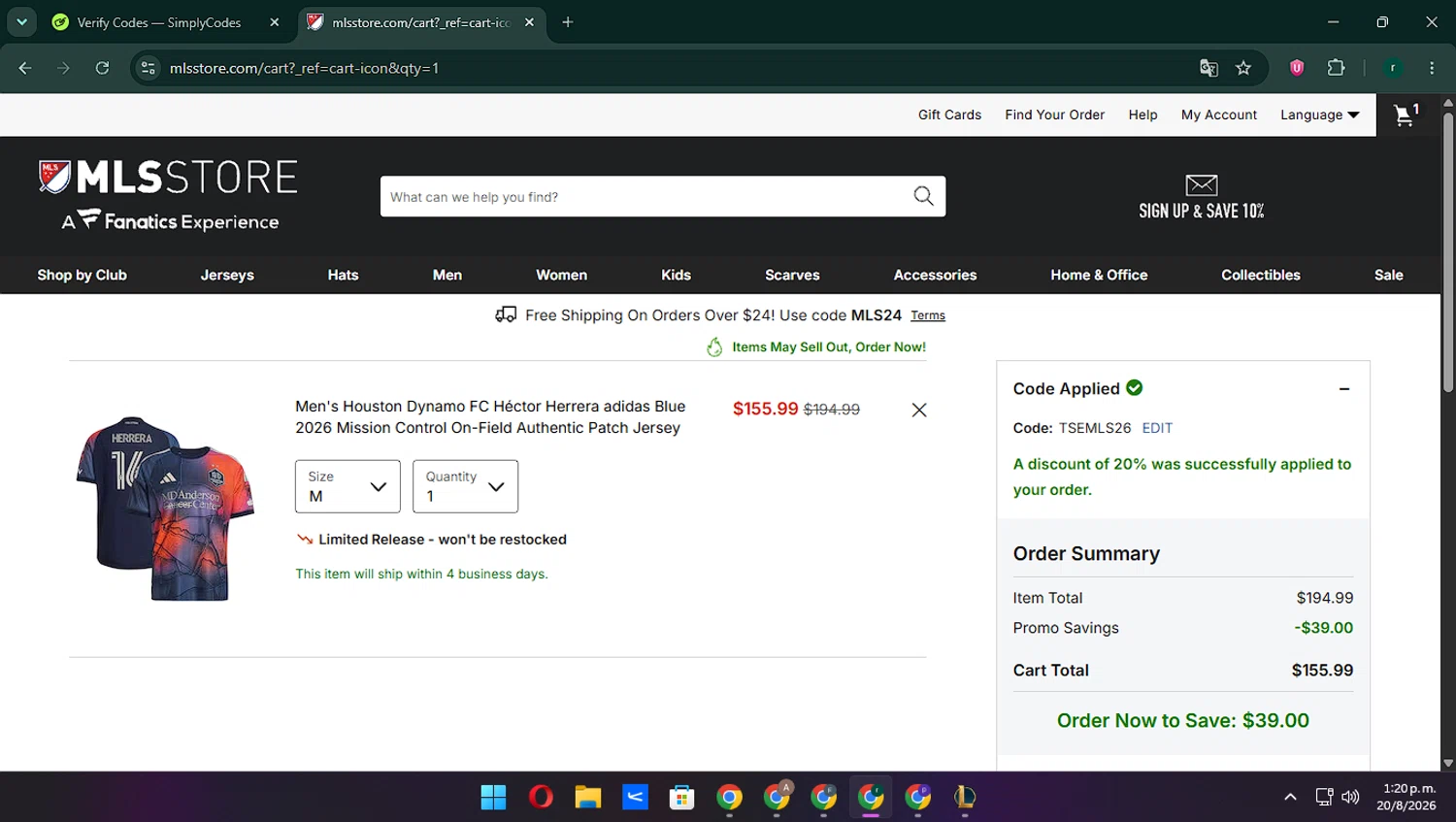Click the page vertical scrollbar thumb
This screenshot has width=1456, height=822.
click(x=1448, y=252)
